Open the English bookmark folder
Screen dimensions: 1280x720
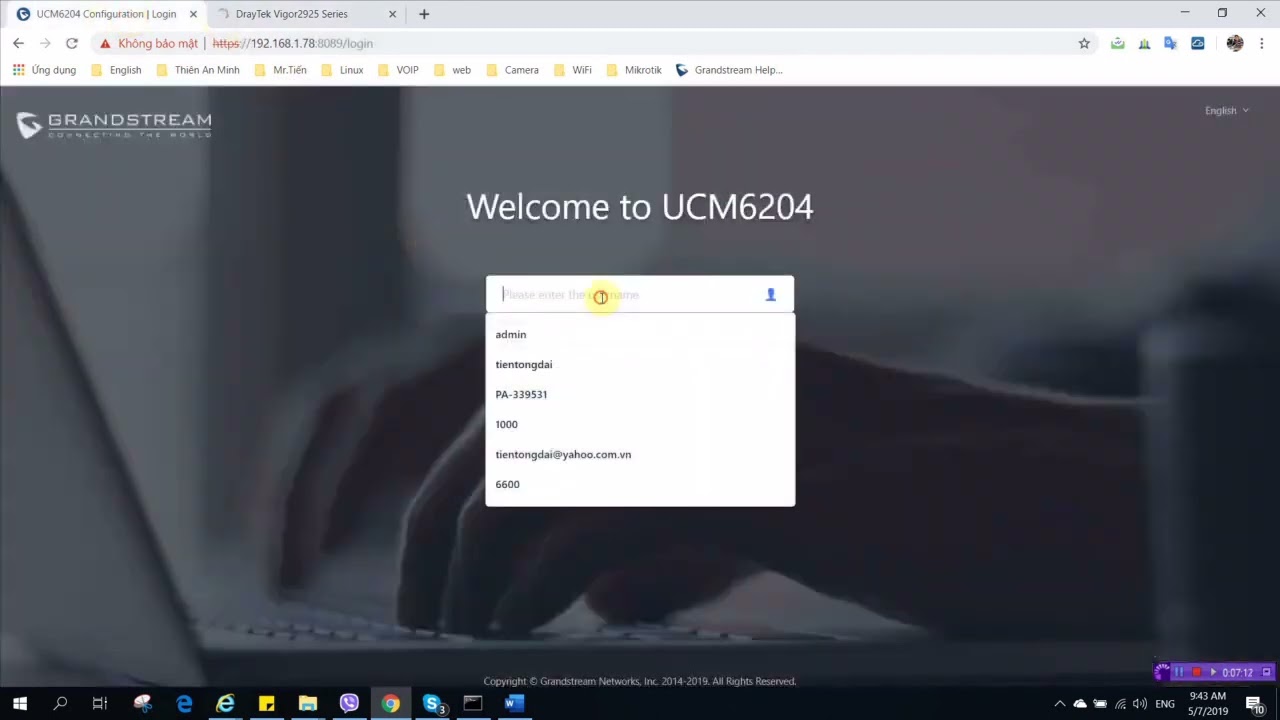[116, 70]
